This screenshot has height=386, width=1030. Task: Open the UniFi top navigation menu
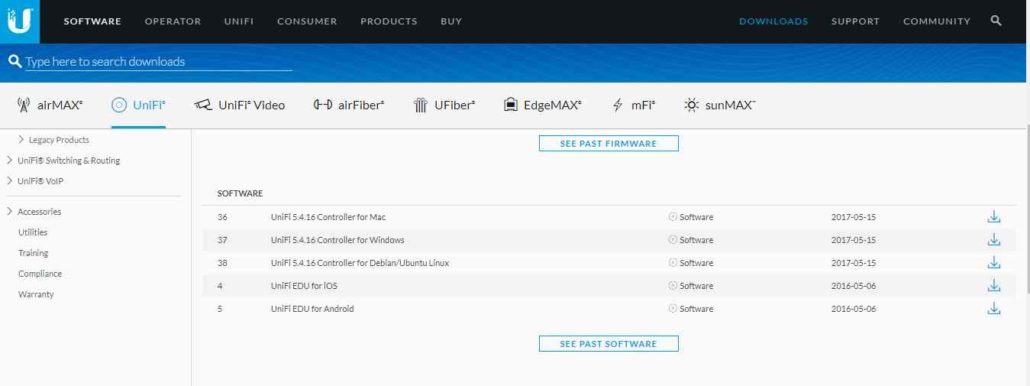(238, 21)
